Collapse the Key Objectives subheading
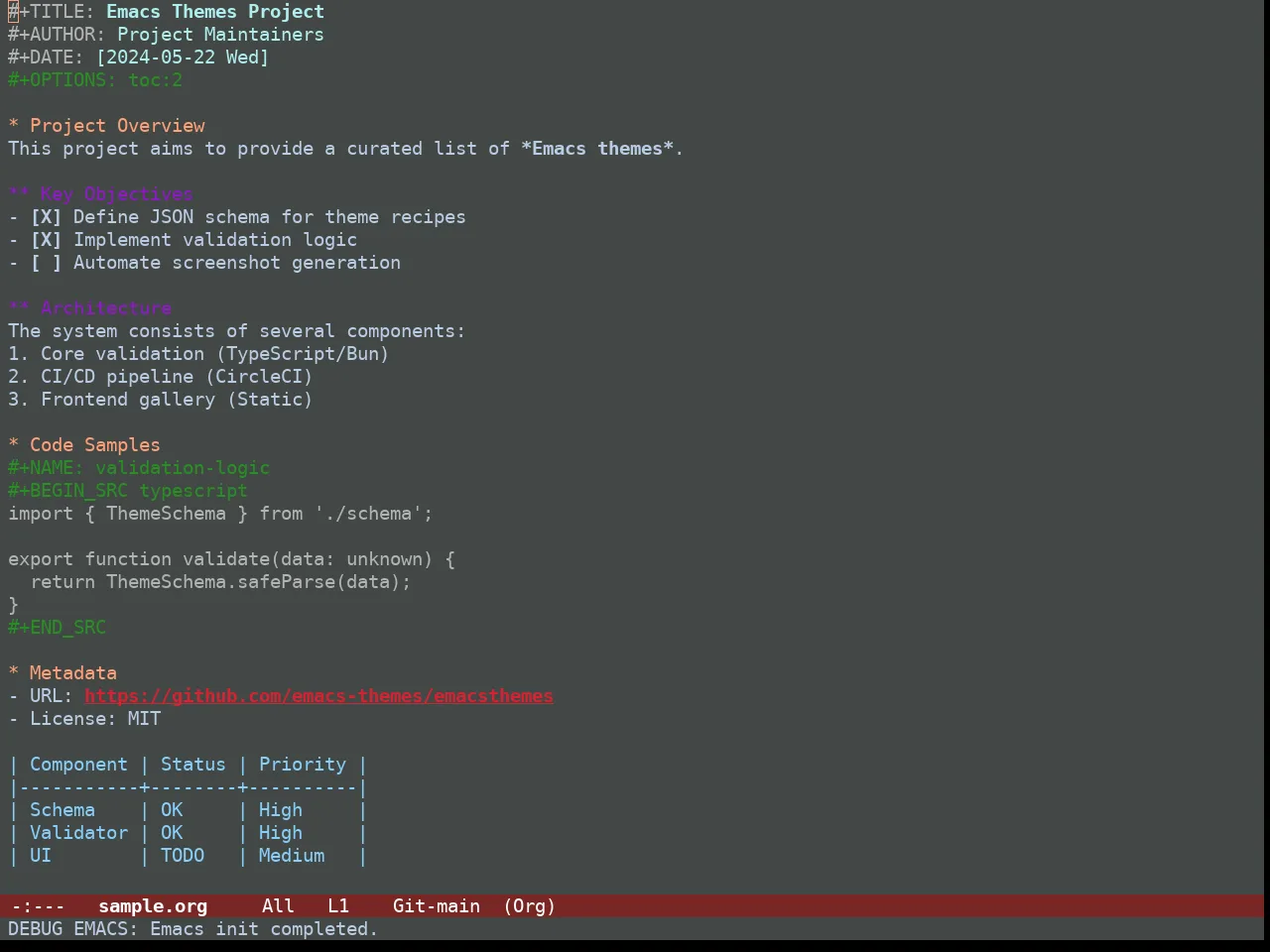 (100, 194)
